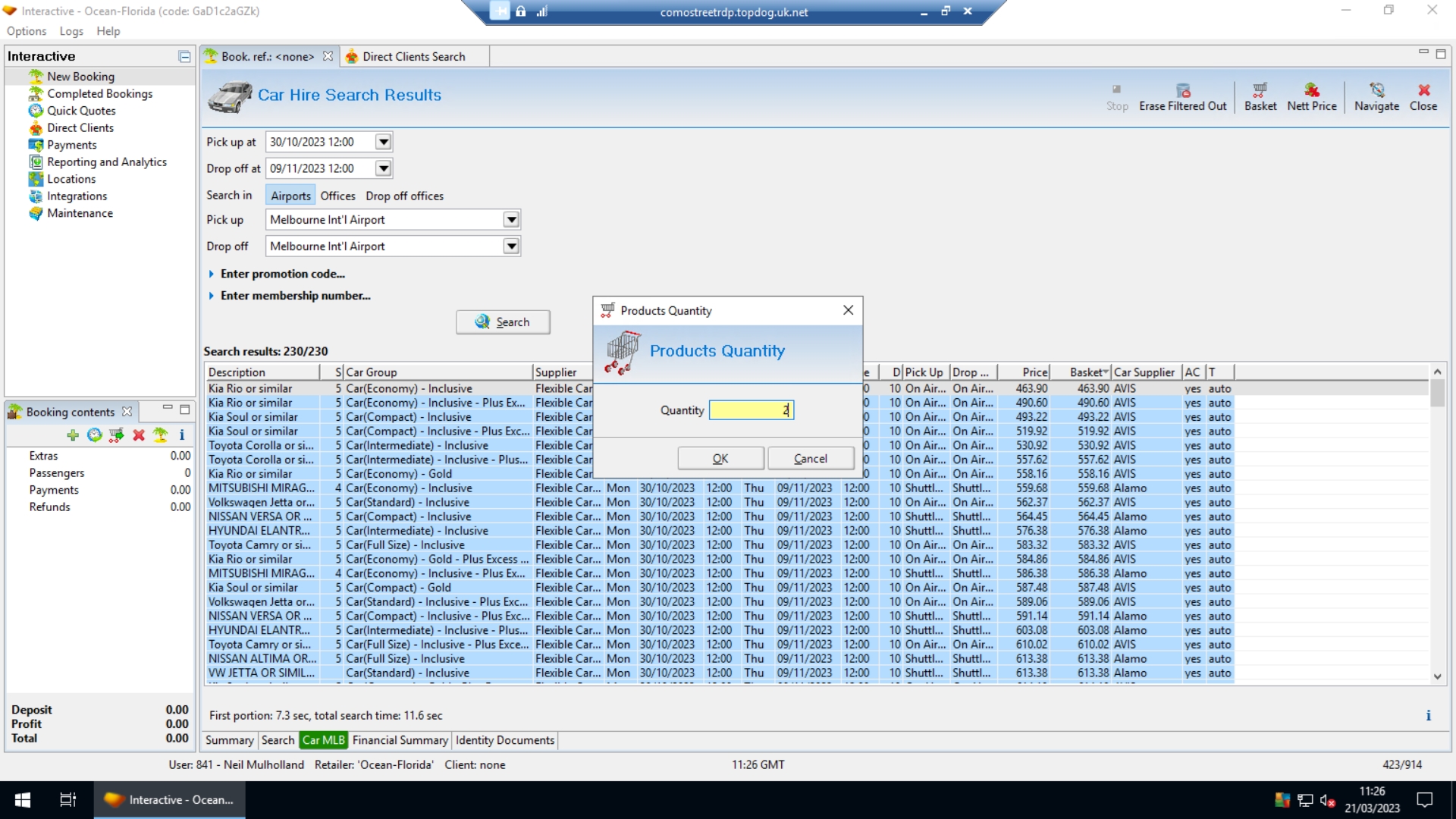
Task: Expand Enter promotion code section
Action: (x=282, y=274)
